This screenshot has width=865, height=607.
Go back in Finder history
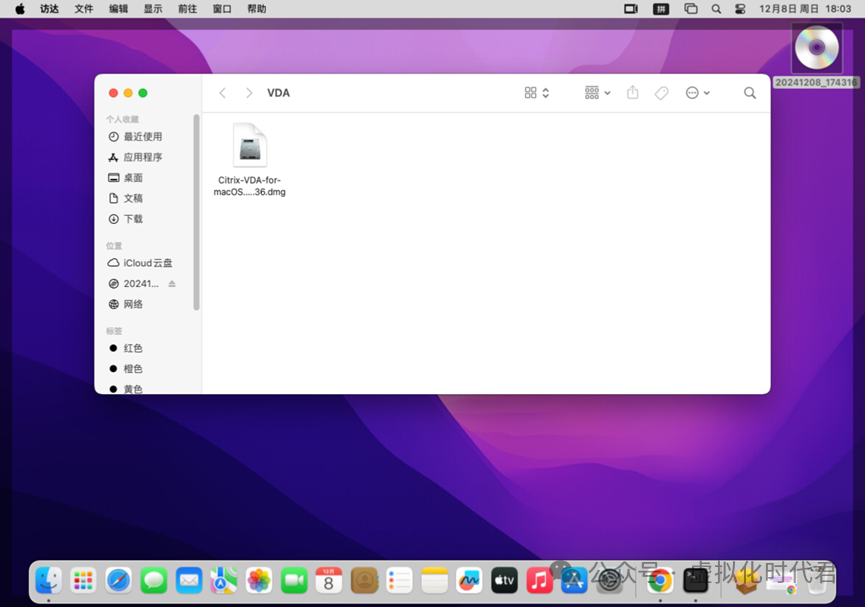pyautogui.click(x=222, y=93)
